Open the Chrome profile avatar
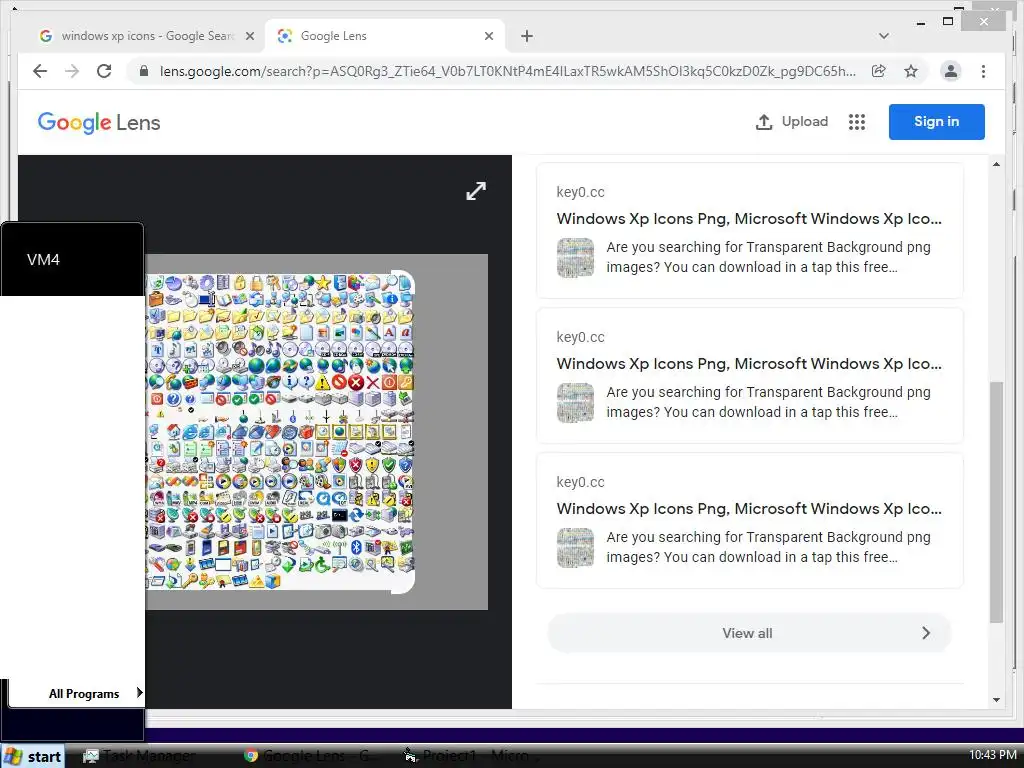The image size is (1024, 768). (x=951, y=71)
